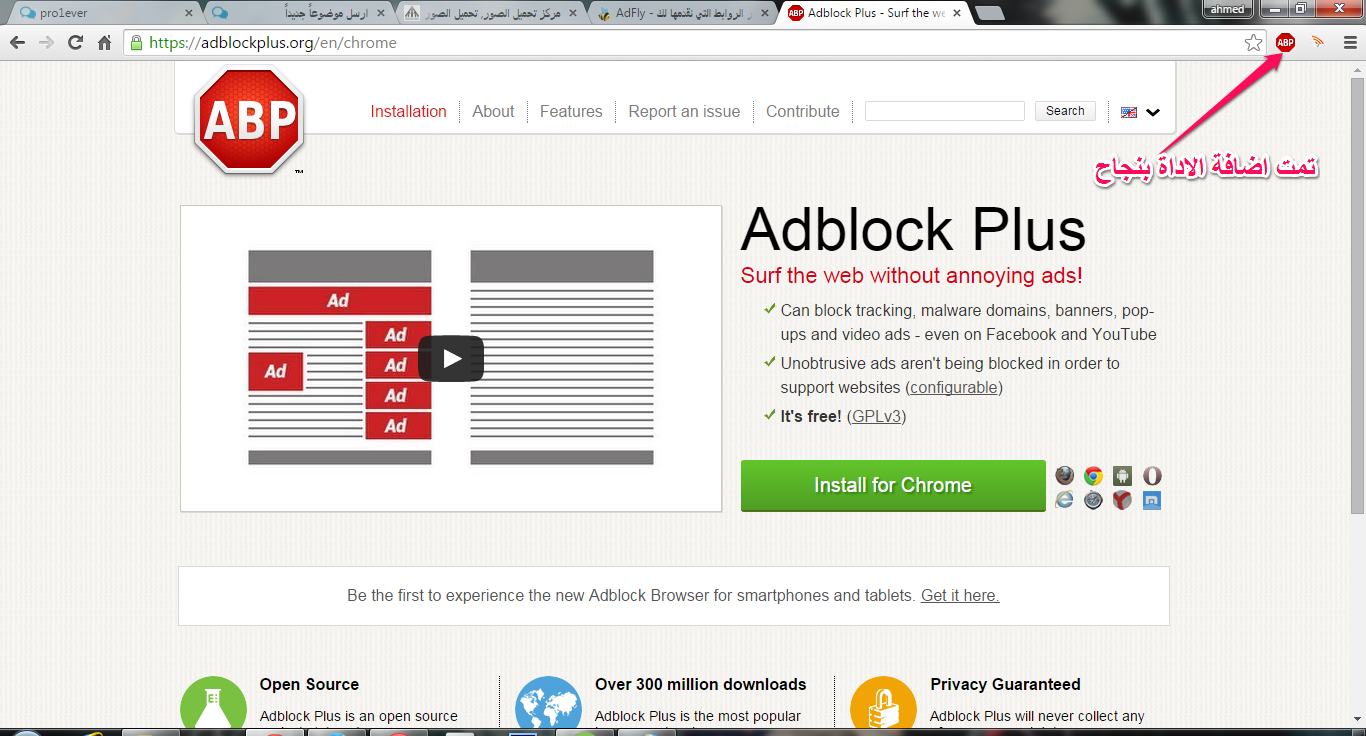Choose the Android platform icon

(x=1123, y=476)
